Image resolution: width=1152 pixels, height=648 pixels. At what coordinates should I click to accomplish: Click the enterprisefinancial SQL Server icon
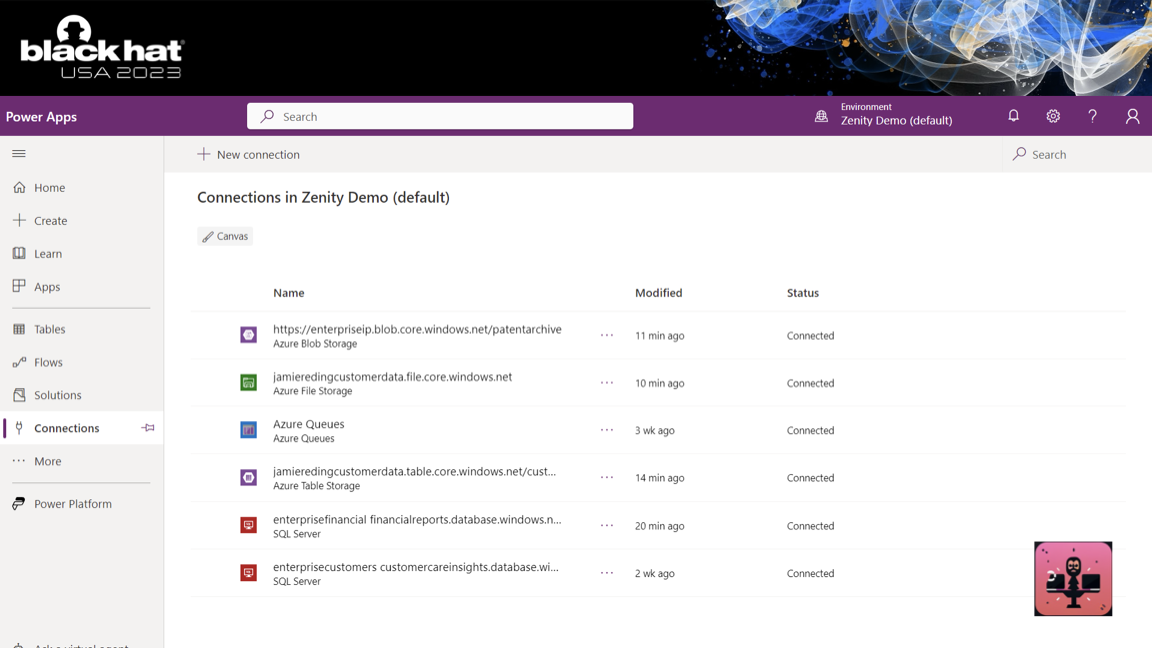point(248,525)
